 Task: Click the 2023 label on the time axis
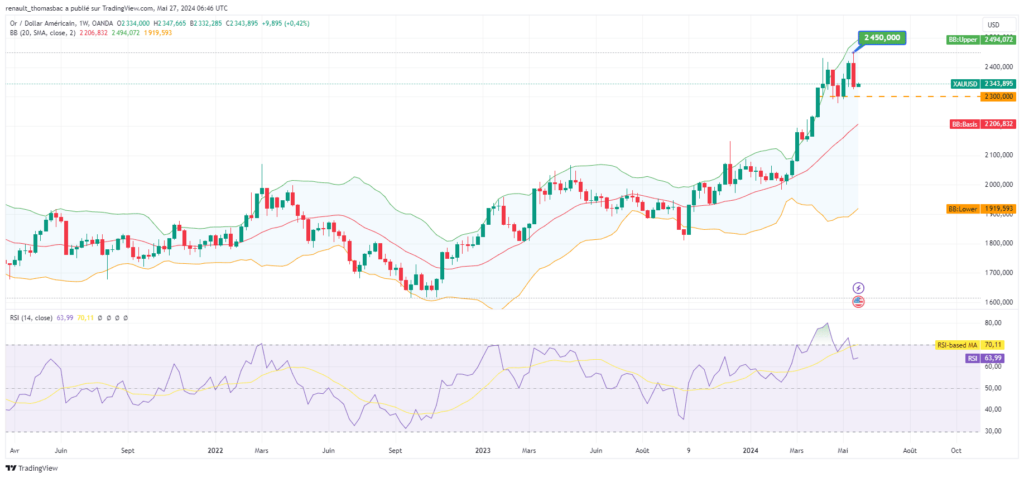(484, 450)
